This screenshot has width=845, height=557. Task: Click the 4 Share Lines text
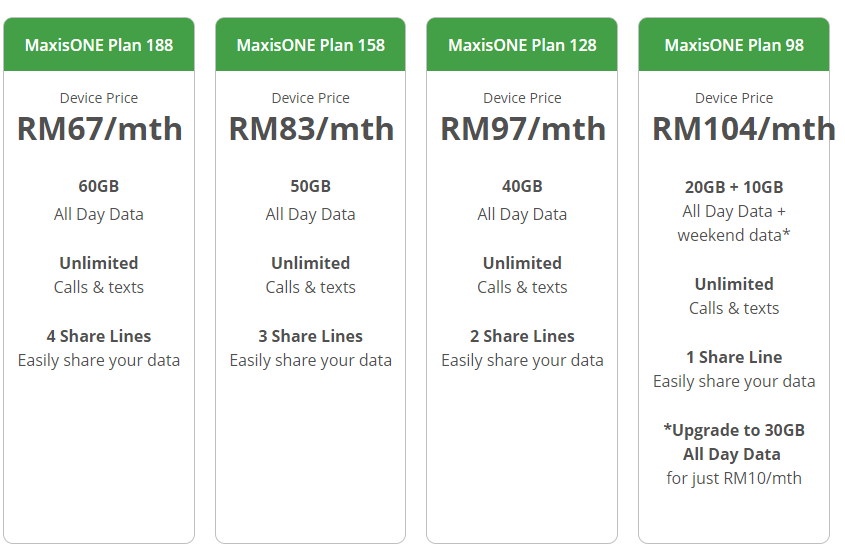[x=99, y=336]
